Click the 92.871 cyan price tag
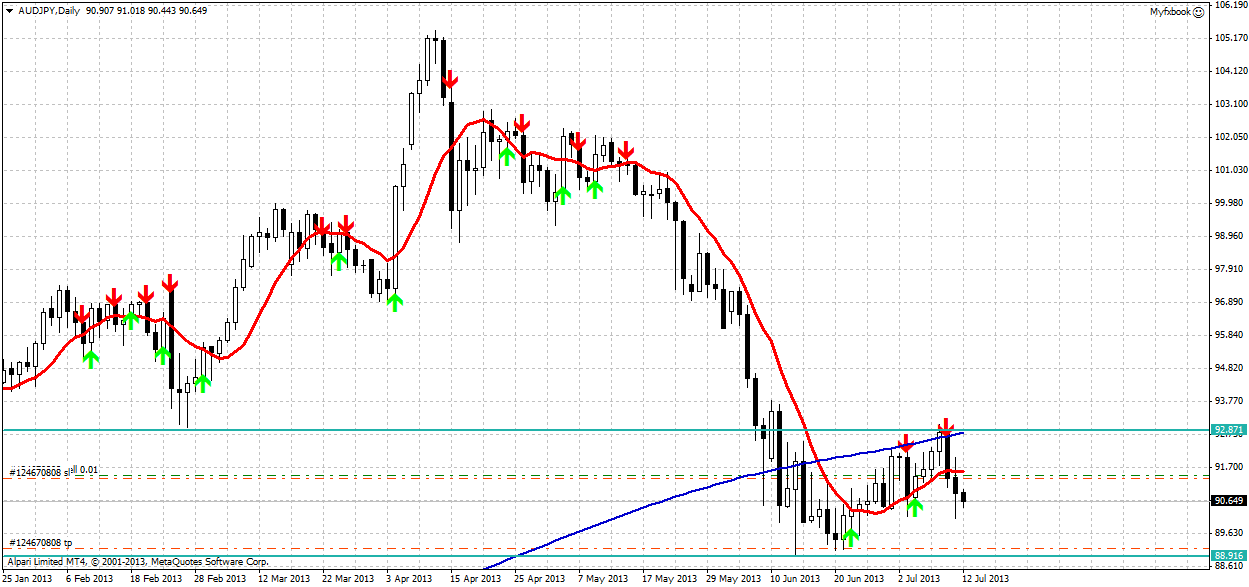The width and height of the screenshot is (1249, 587). tap(1228, 429)
